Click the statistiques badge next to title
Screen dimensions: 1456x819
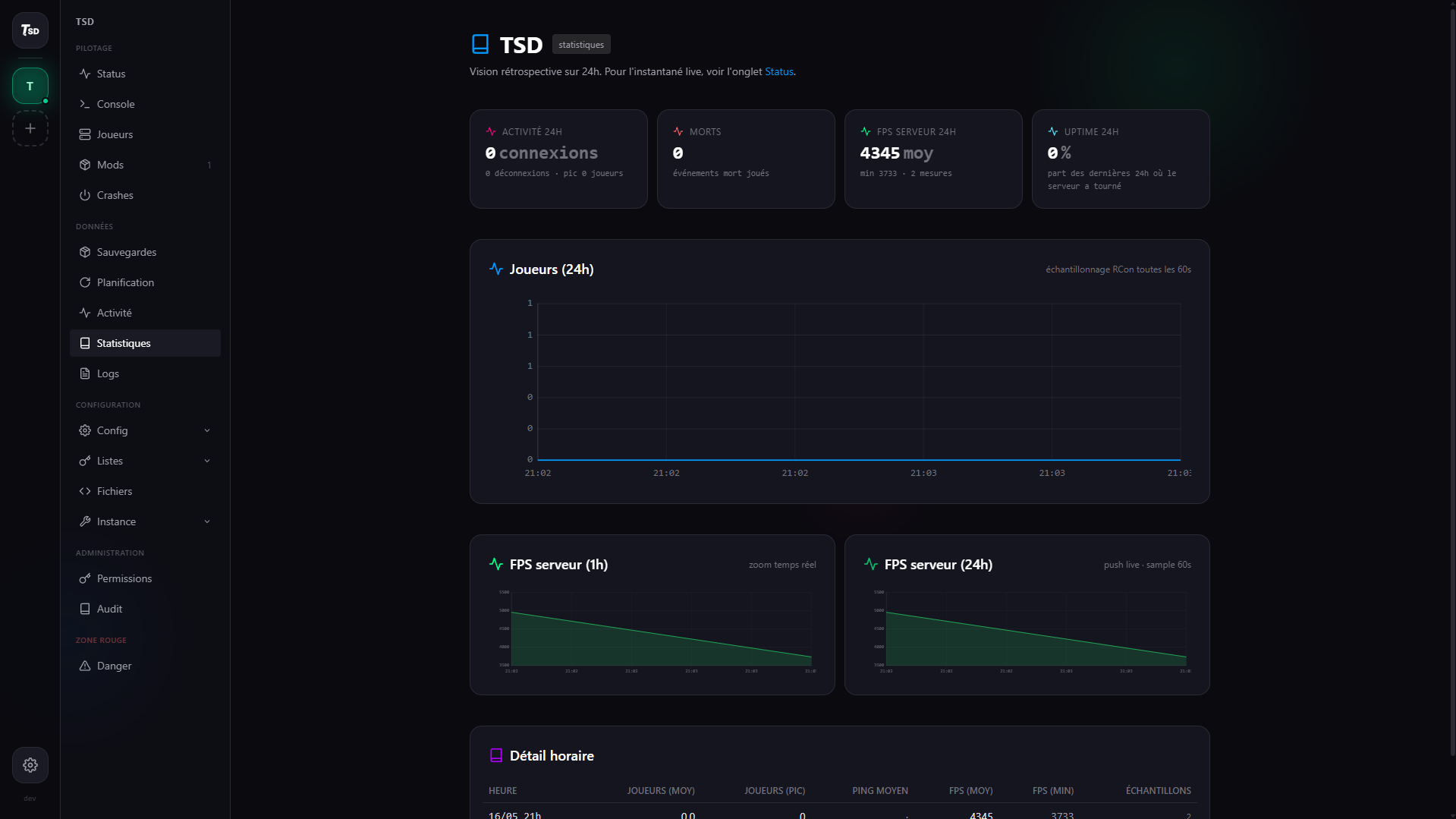(x=581, y=45)
